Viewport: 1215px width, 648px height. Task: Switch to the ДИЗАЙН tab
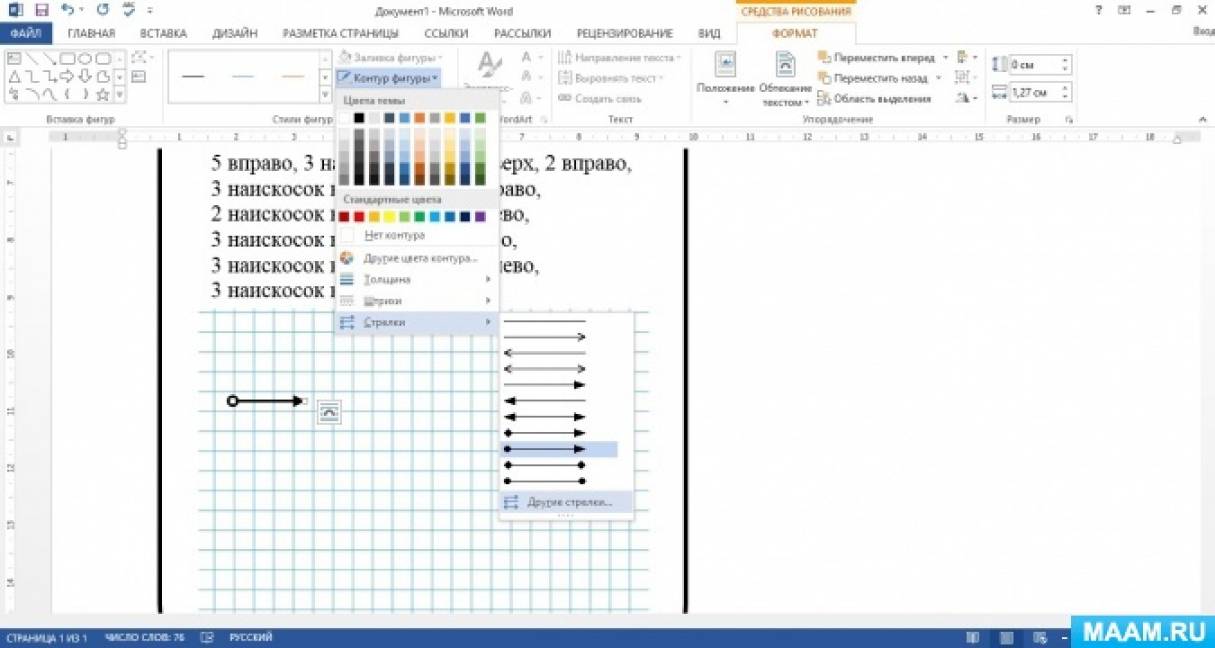tap(235, 33)
